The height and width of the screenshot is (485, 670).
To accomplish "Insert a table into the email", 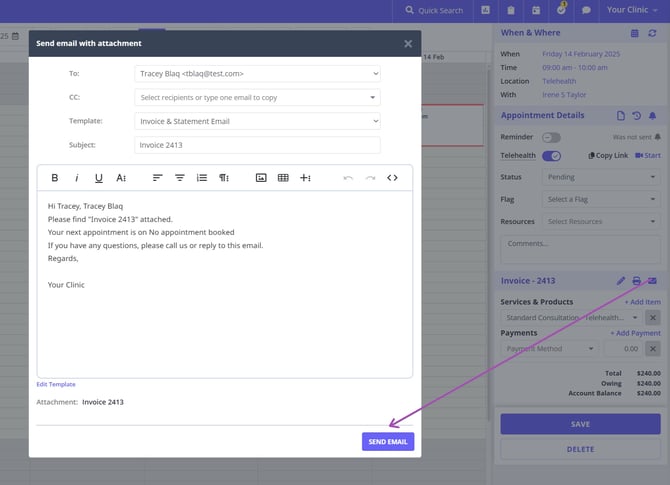I will click(x=283, y=178).
